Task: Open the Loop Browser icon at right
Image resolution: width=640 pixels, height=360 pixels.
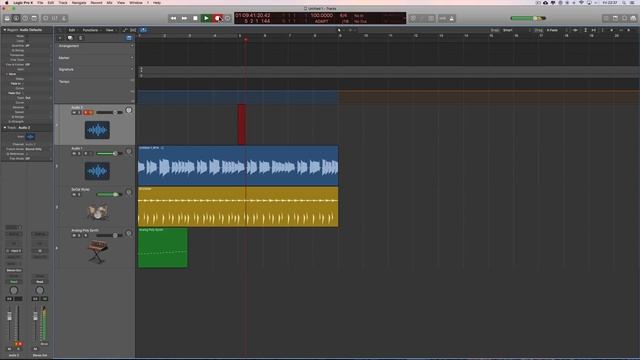Action: (624, 18)
